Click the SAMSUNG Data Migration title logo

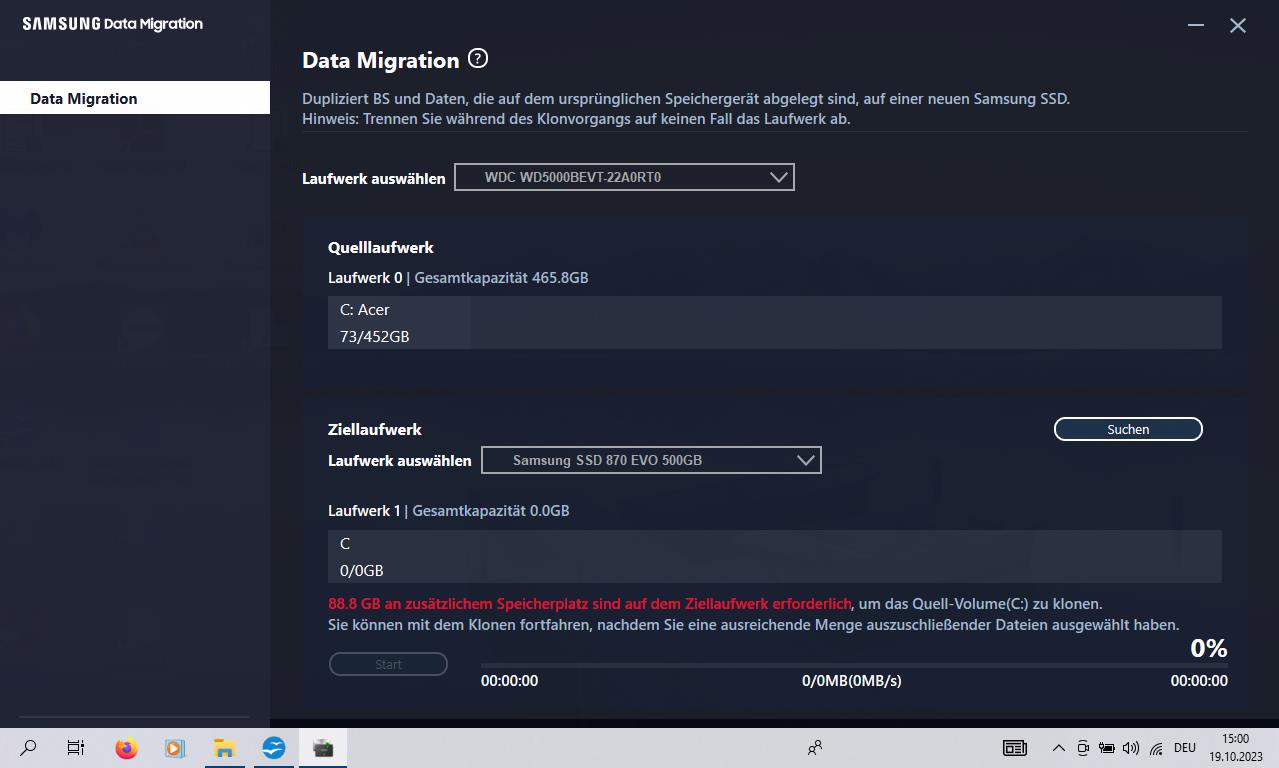coord(113,24)
